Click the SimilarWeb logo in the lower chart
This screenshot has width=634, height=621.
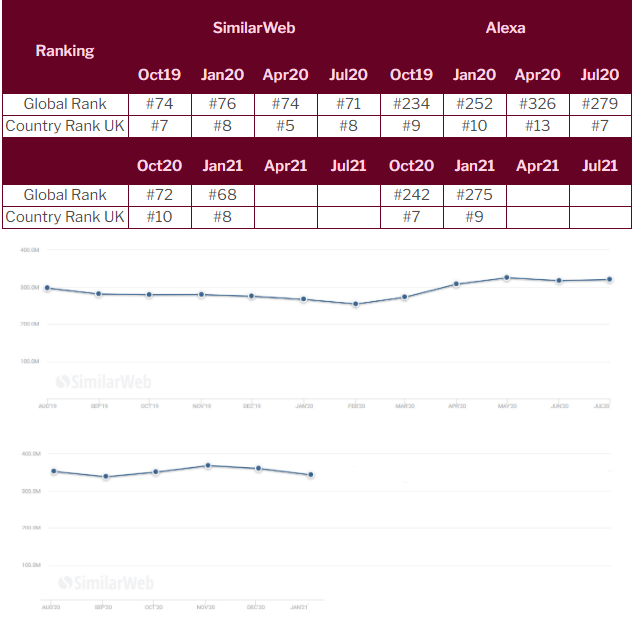point(104,583)
